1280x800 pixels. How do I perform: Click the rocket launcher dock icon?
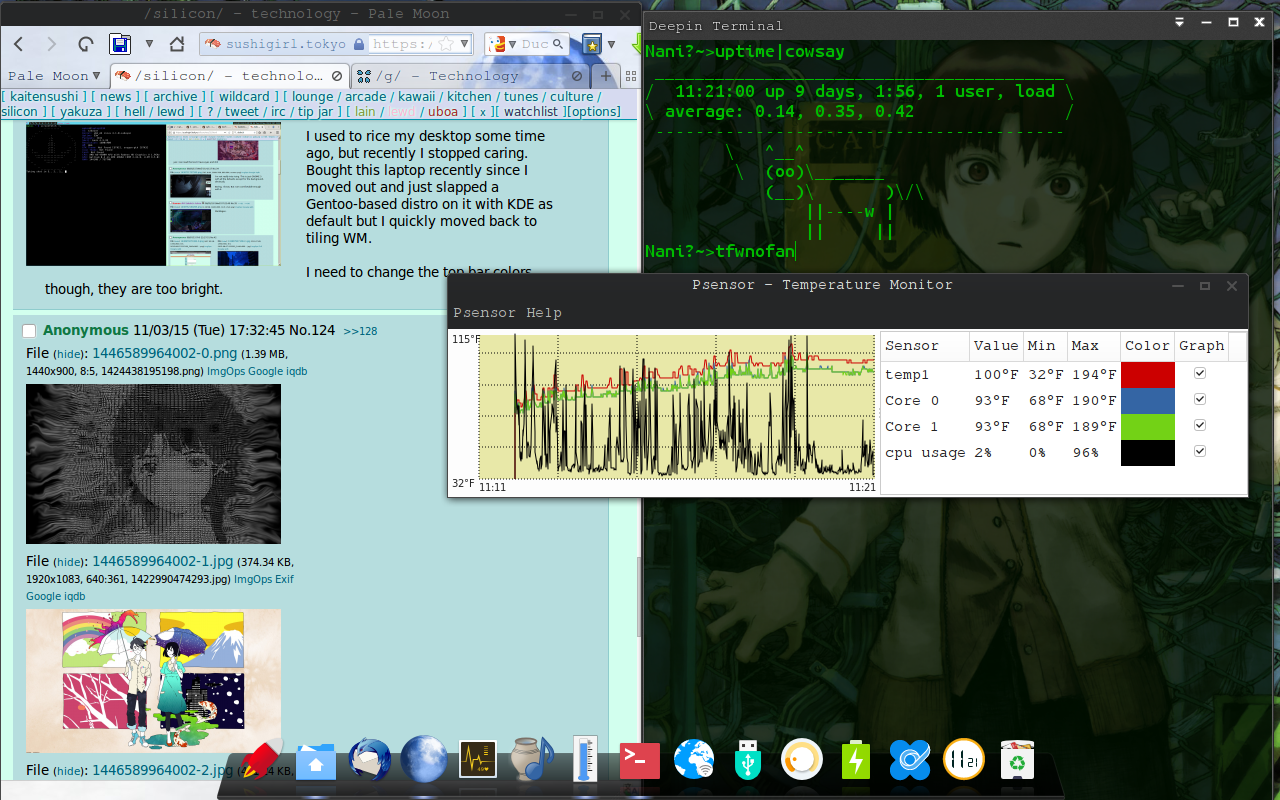pos(262,761)
